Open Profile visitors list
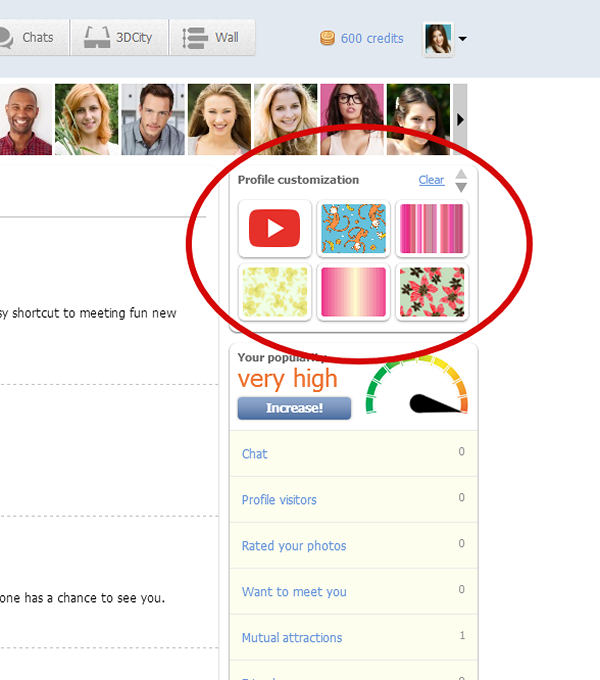Viewport: 600px width, 680px height. tap(279, 500)
